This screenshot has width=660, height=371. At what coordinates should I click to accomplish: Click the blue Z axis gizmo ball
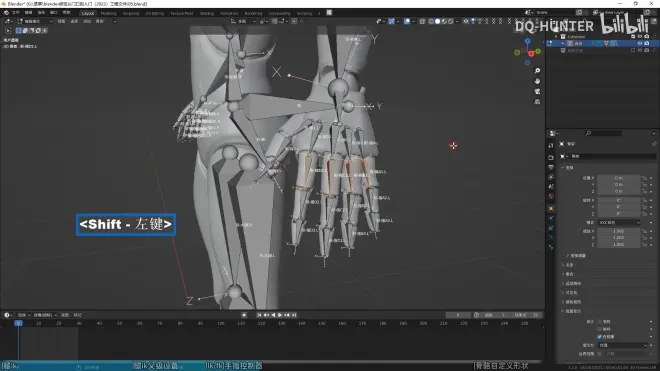(527, 41)
